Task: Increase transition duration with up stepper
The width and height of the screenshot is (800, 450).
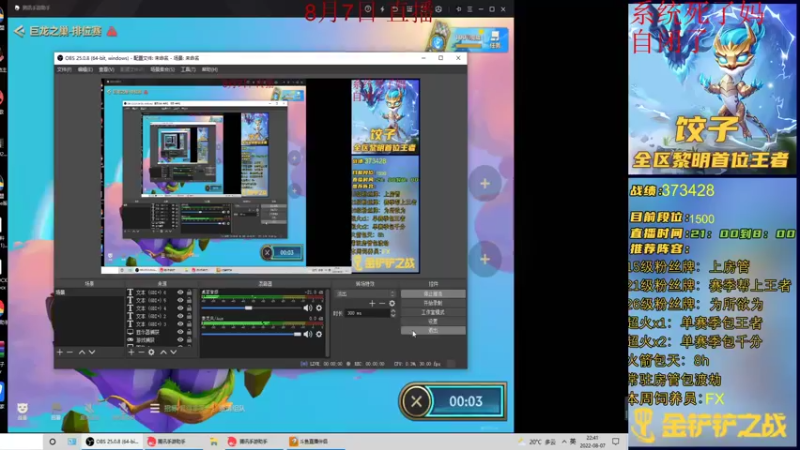Action: click(x=393, y=311)
